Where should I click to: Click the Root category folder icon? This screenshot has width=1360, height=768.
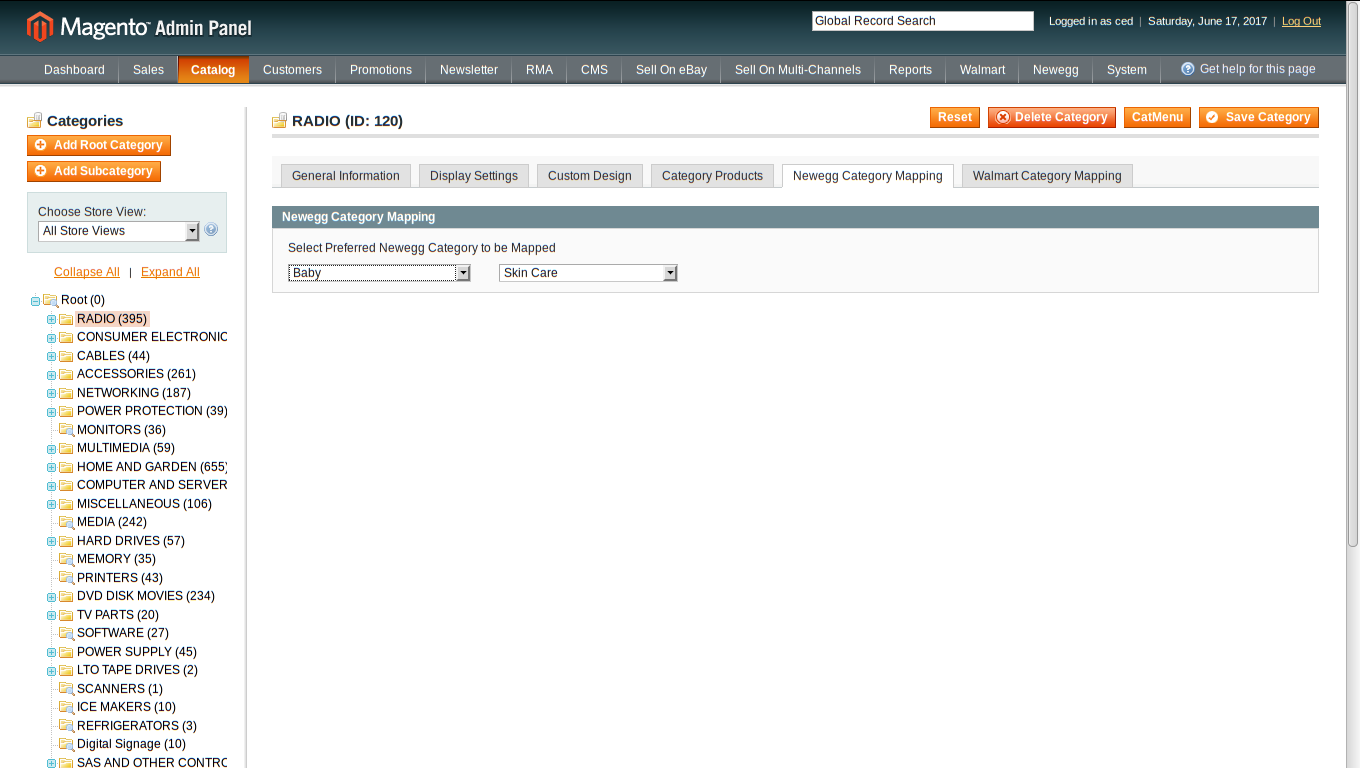point(50,301)
